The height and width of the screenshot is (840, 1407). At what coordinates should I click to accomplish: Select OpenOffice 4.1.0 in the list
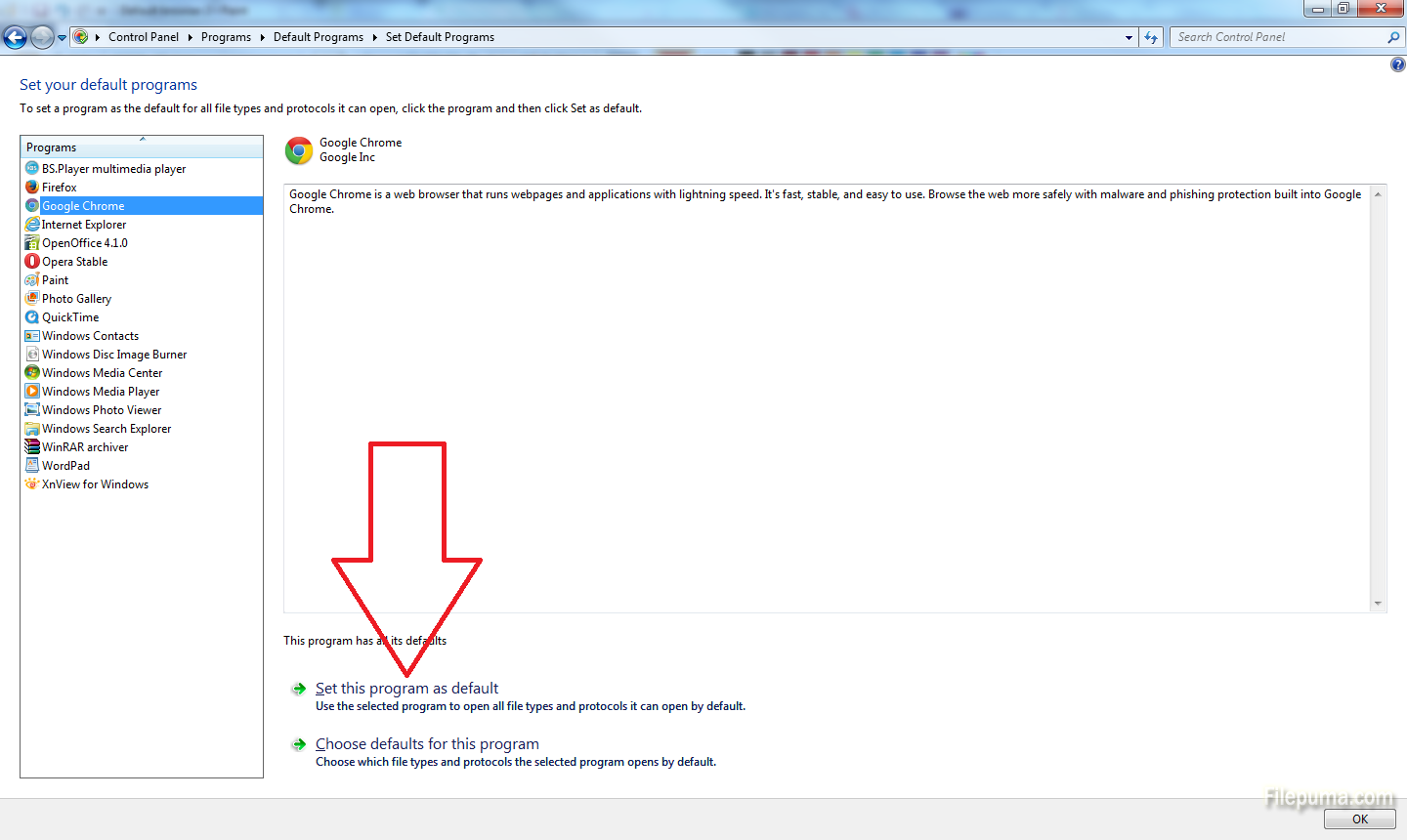[142, 243]
